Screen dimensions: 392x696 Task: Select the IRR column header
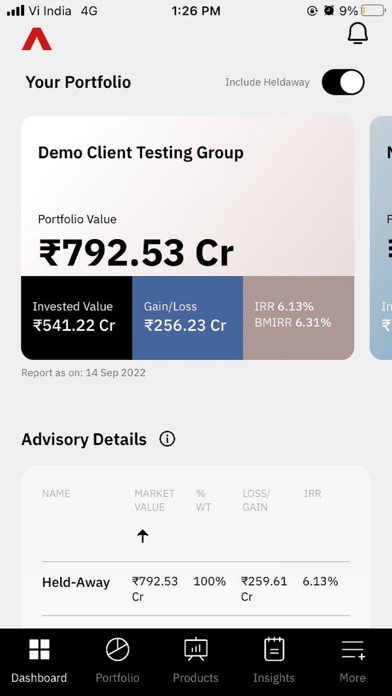point(313,494)
